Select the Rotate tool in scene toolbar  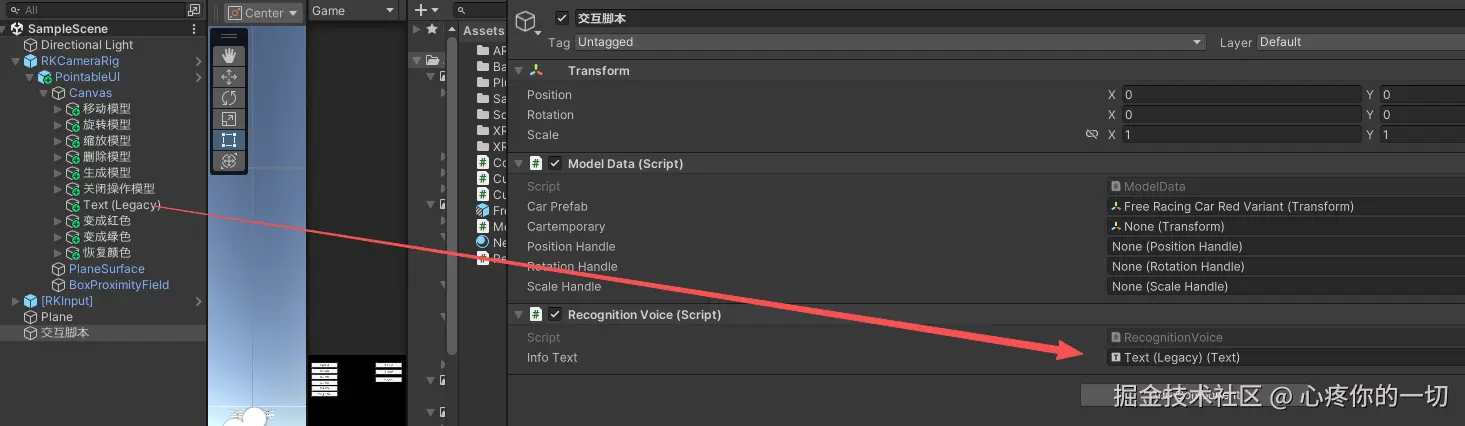pos(229,98)
